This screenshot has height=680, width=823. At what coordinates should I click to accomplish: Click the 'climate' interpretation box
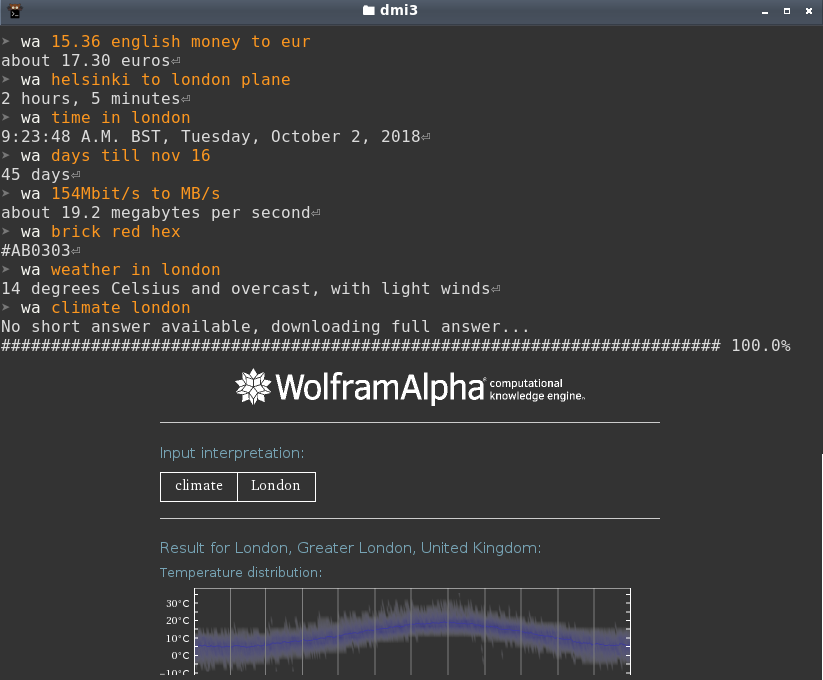[199, 486]
